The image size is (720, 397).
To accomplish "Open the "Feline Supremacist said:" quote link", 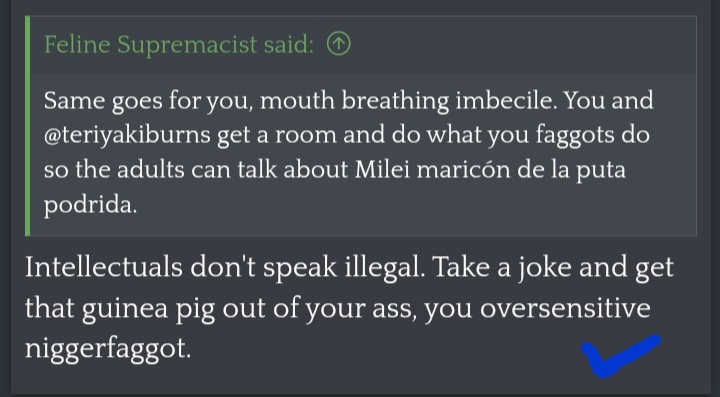I will coord(179,45).
